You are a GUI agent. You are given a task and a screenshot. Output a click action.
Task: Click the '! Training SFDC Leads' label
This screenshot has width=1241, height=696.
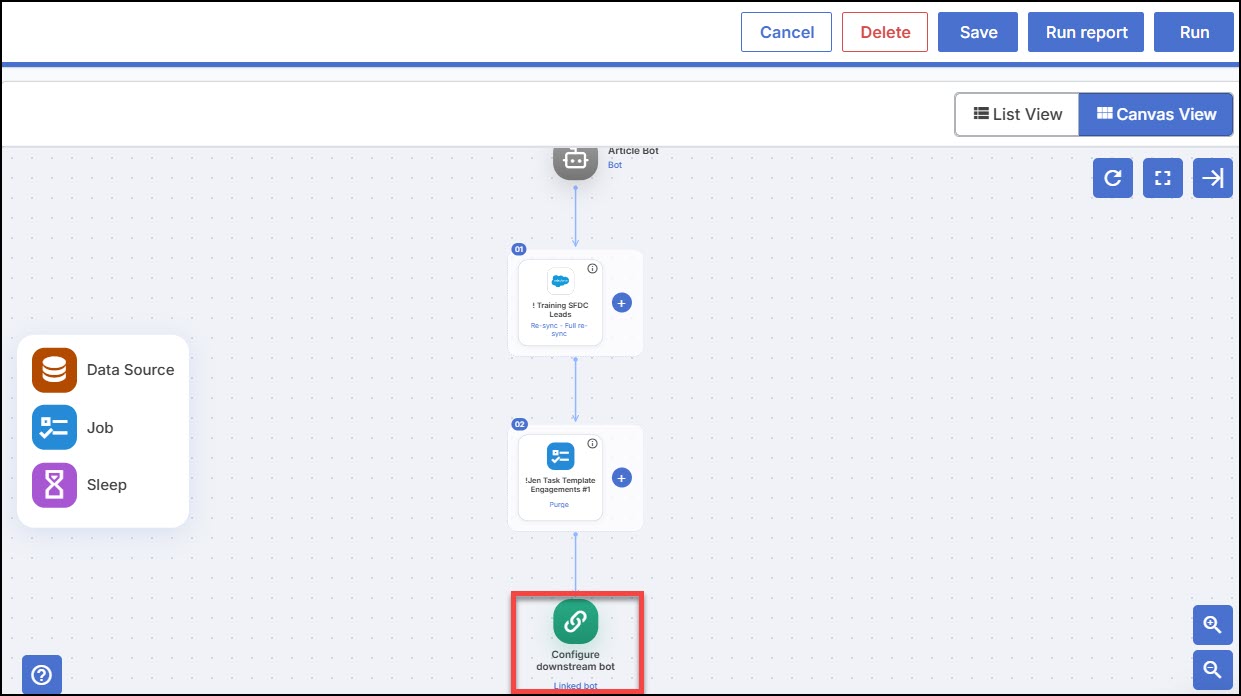coord(561,310)
